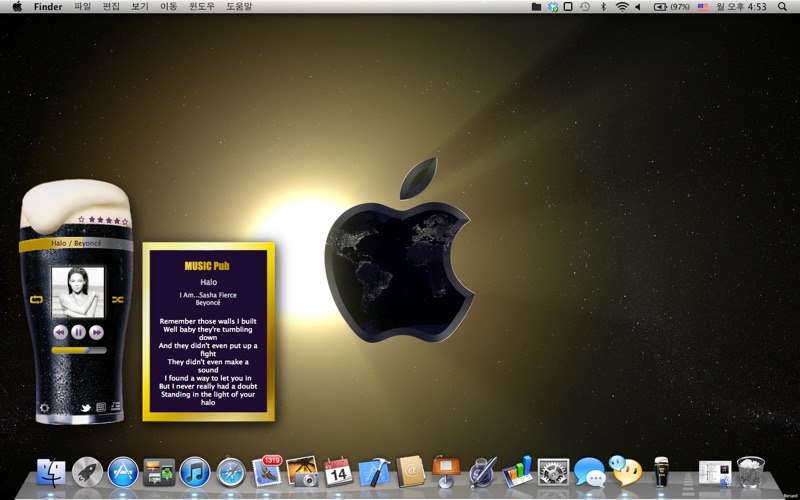Toggle repeat mode on the beer glass player
Screen dimensions: 800x500
click(38, 299)
